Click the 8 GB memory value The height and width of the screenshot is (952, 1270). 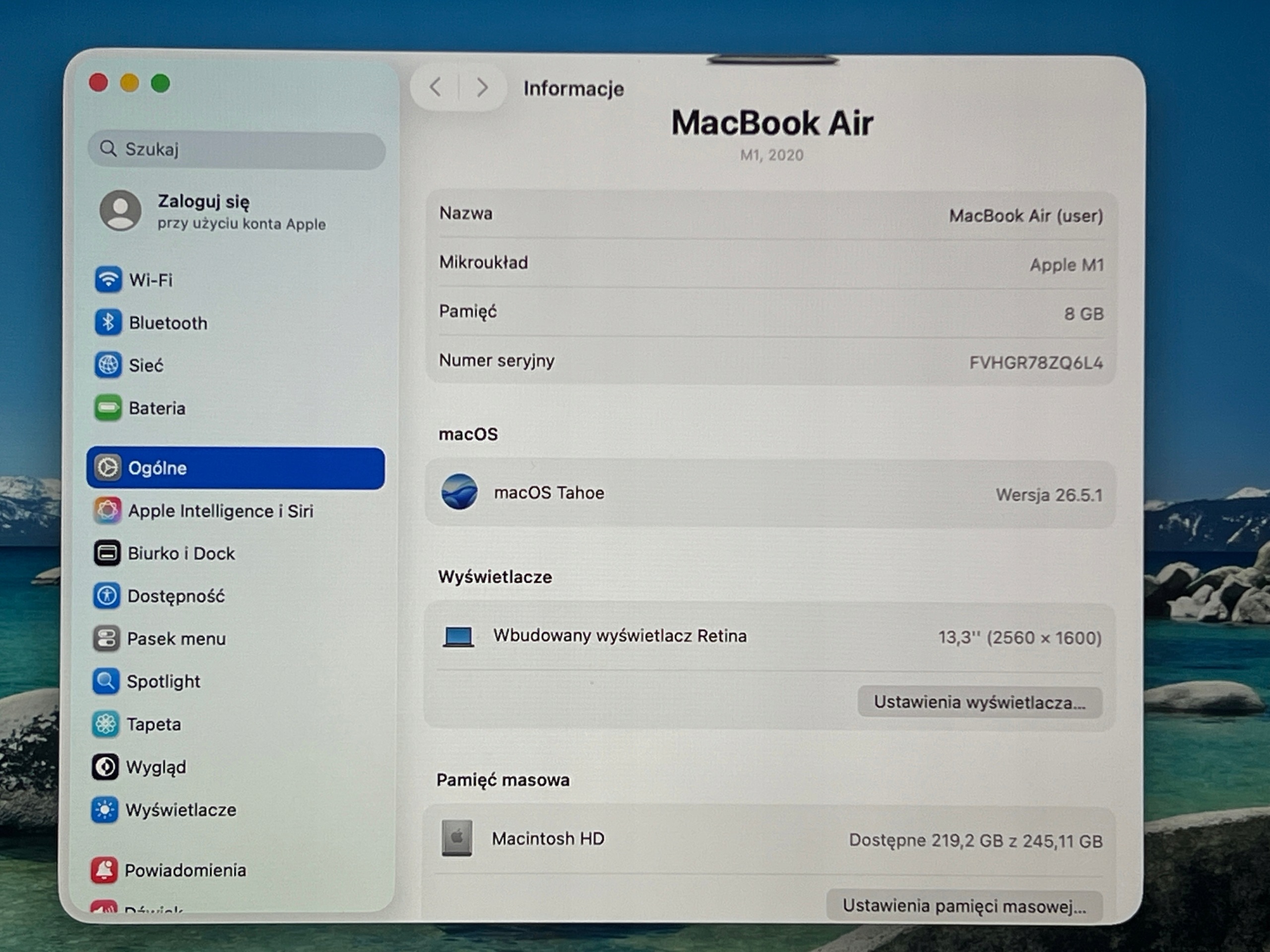(x=1084, y=314)
